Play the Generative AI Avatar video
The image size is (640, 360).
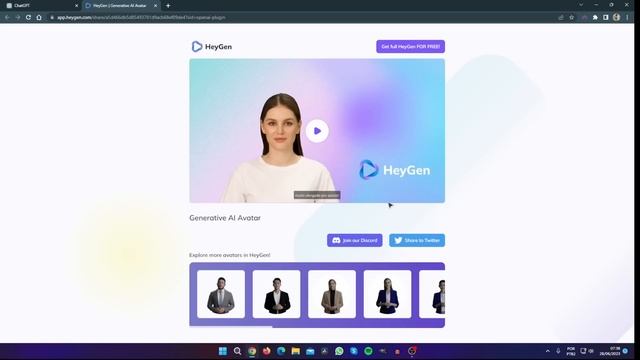(x=317, y=131)
